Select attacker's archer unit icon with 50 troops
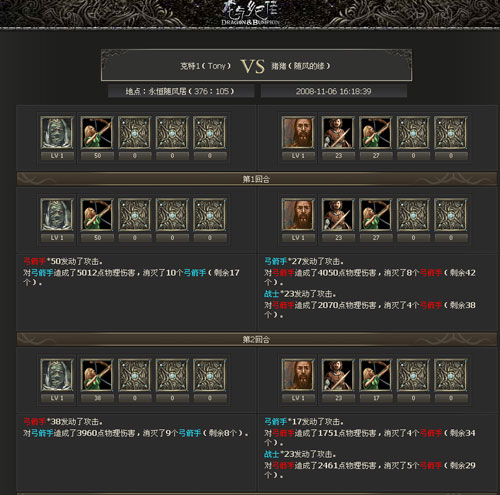This screenshot has width=500, height=495. (x=97, y=133)
